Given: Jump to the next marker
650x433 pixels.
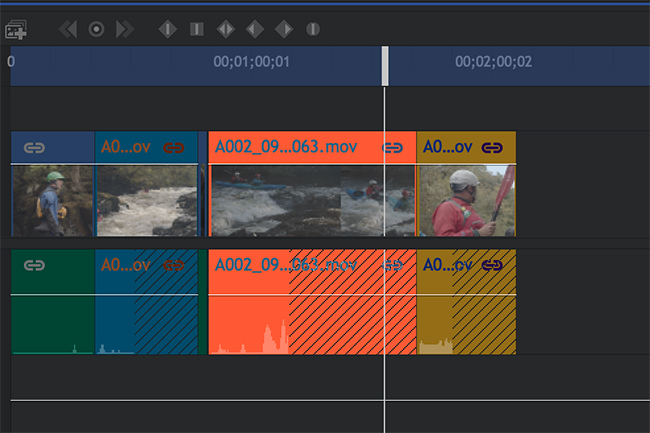Looking at the screenshot, I should (125, 29).
